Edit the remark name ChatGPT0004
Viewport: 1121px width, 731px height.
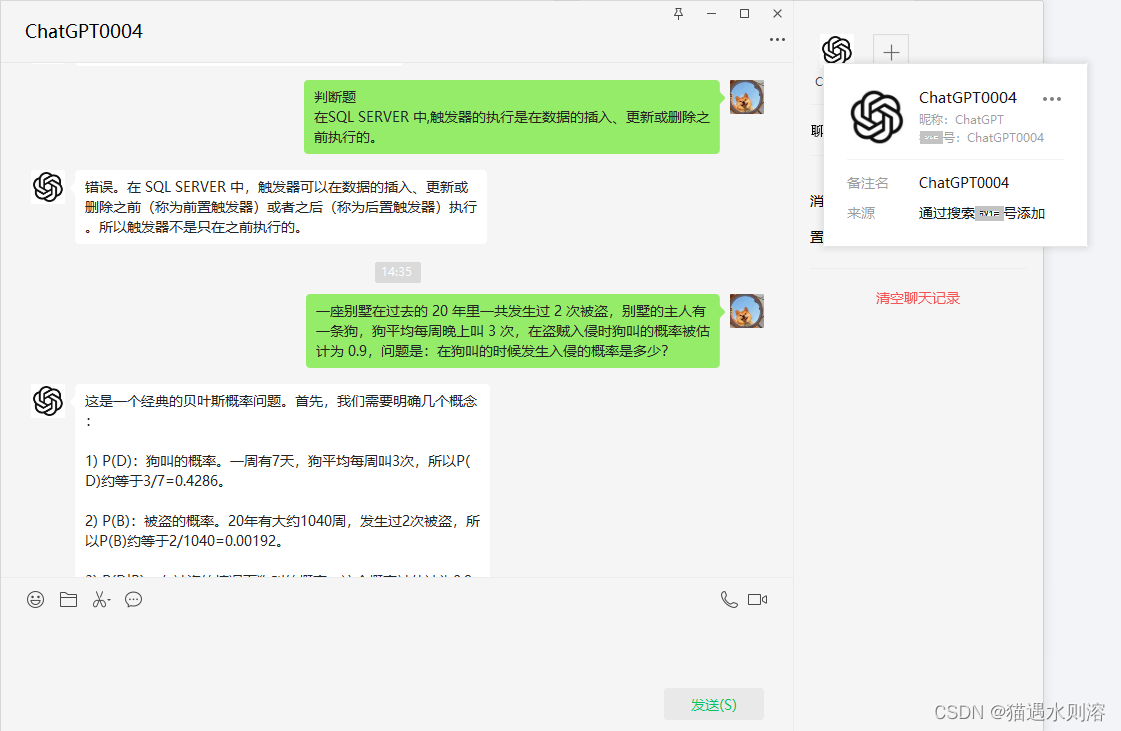coord(964,183)
